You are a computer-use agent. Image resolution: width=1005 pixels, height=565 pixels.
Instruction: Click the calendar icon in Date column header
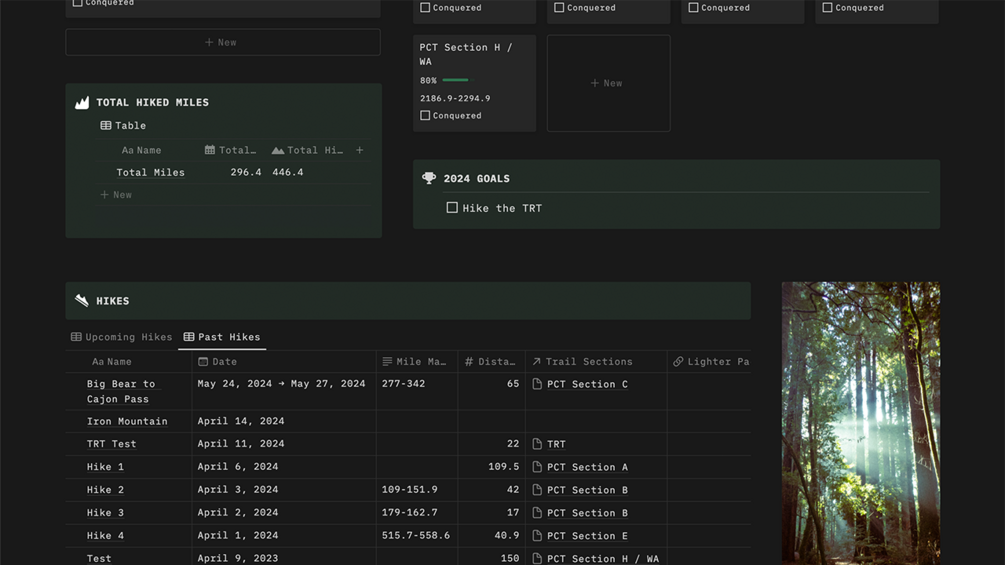pyautogui.click(x=203, y=362)
